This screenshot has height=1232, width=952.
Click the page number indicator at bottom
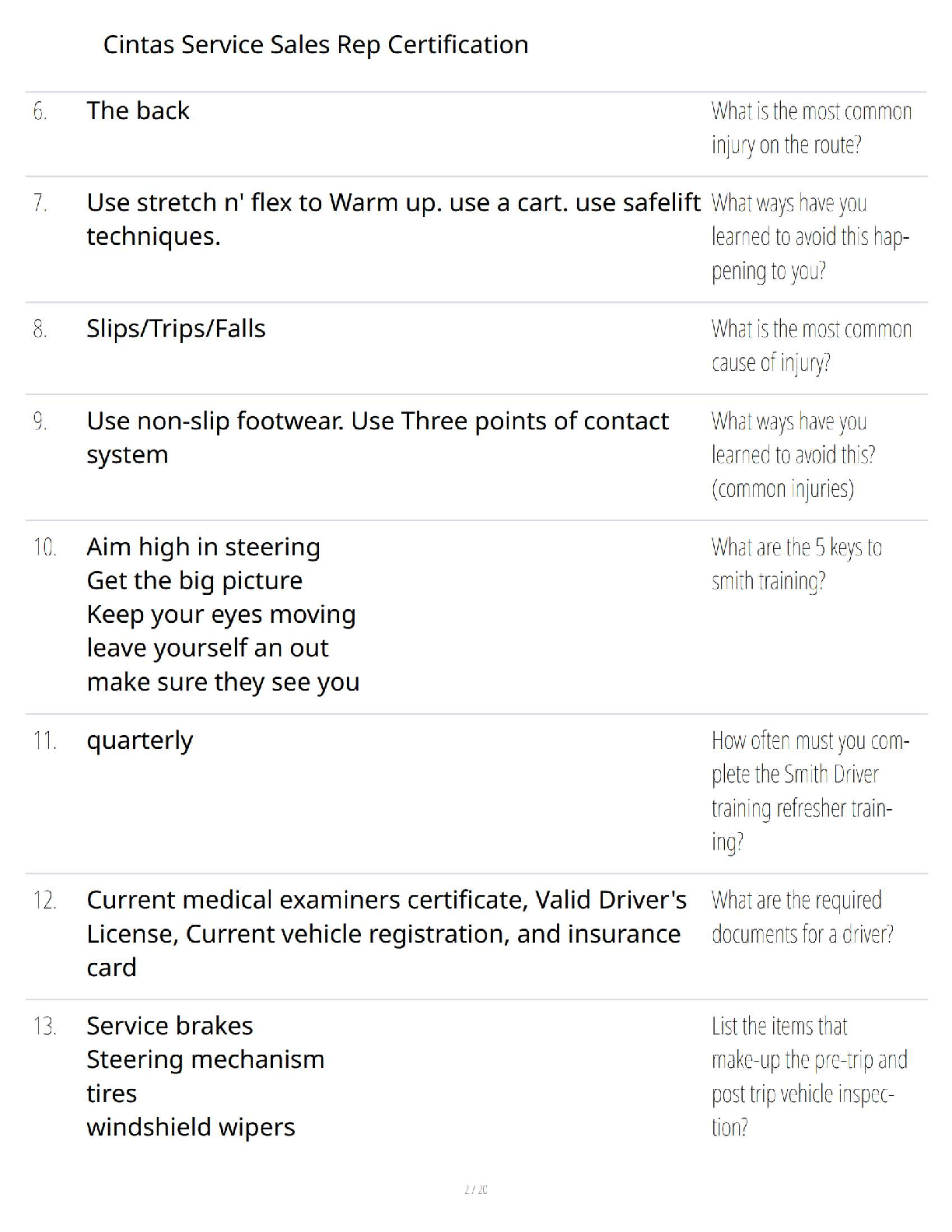tap(476, 1189)
